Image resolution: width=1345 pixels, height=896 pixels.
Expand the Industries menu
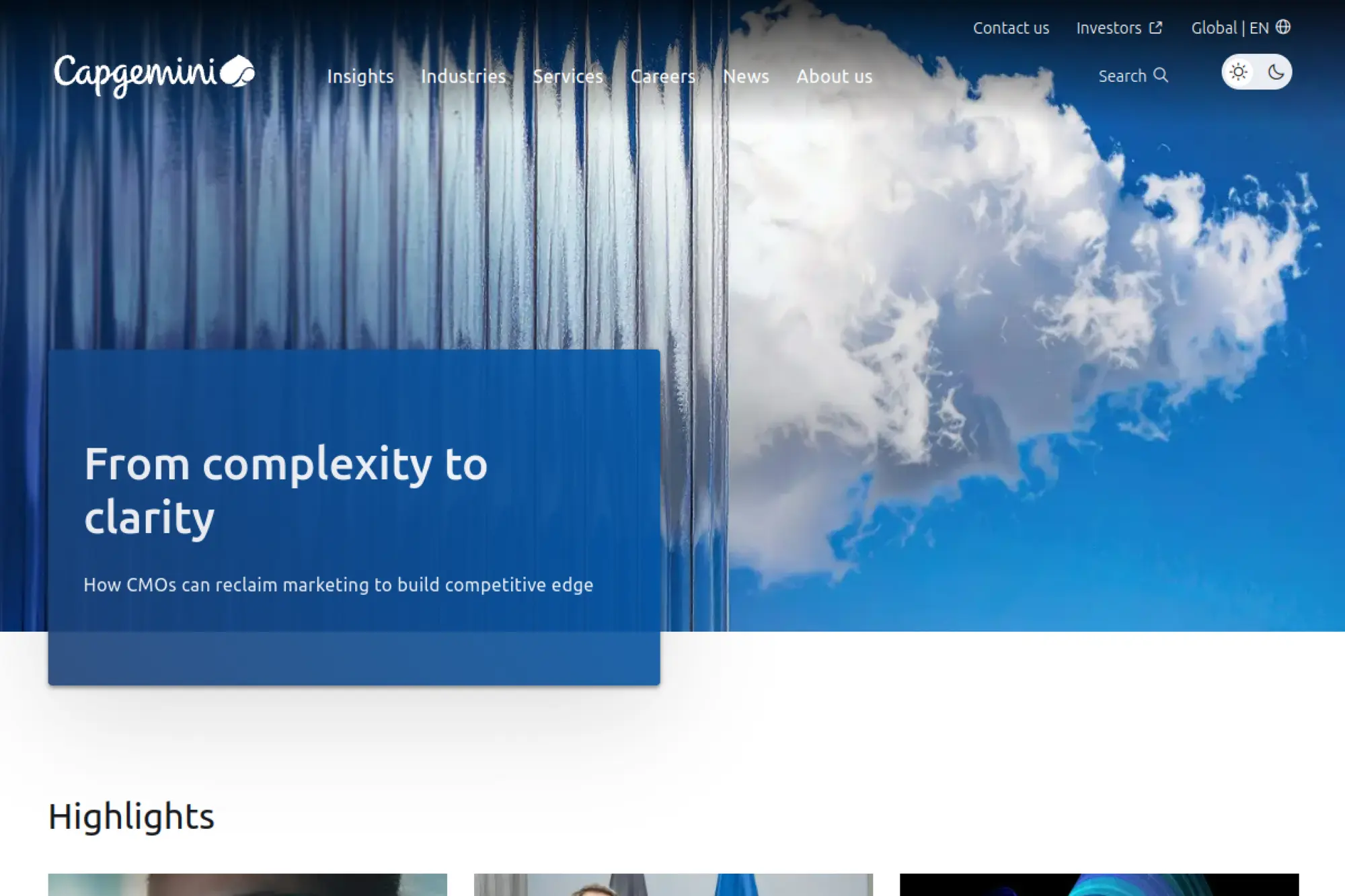(463, 77)
